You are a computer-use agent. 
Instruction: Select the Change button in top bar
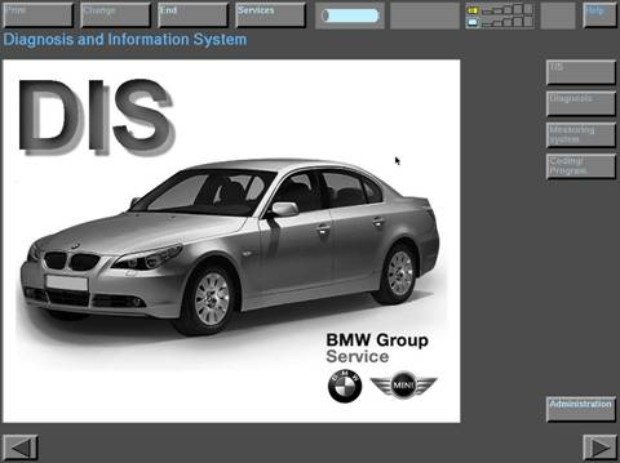pos(115,15)
